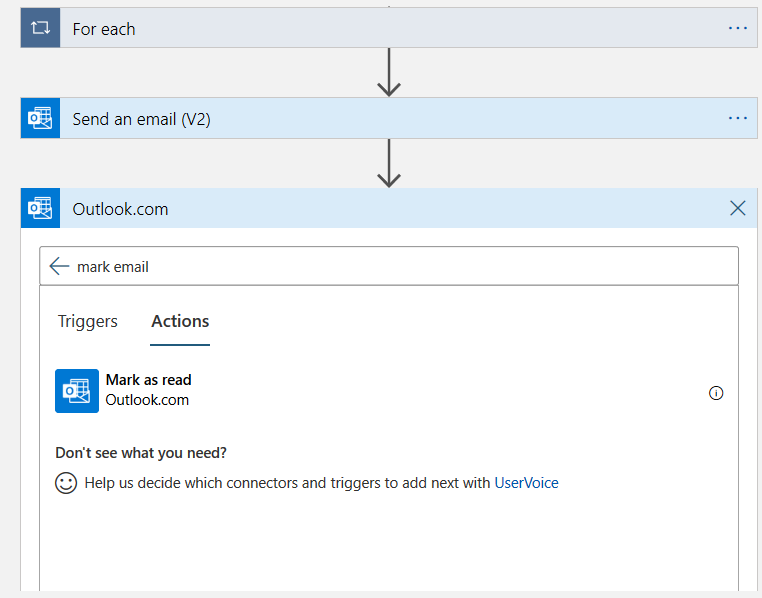Image resolution: width=762 pixels, height=598 pixels.
Task: Show info for the Mark as read action
Action: [716, 393]
